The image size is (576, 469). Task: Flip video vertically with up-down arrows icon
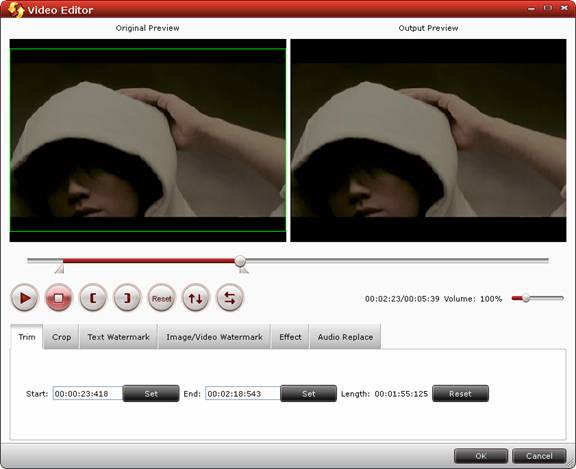coord(195,297)
